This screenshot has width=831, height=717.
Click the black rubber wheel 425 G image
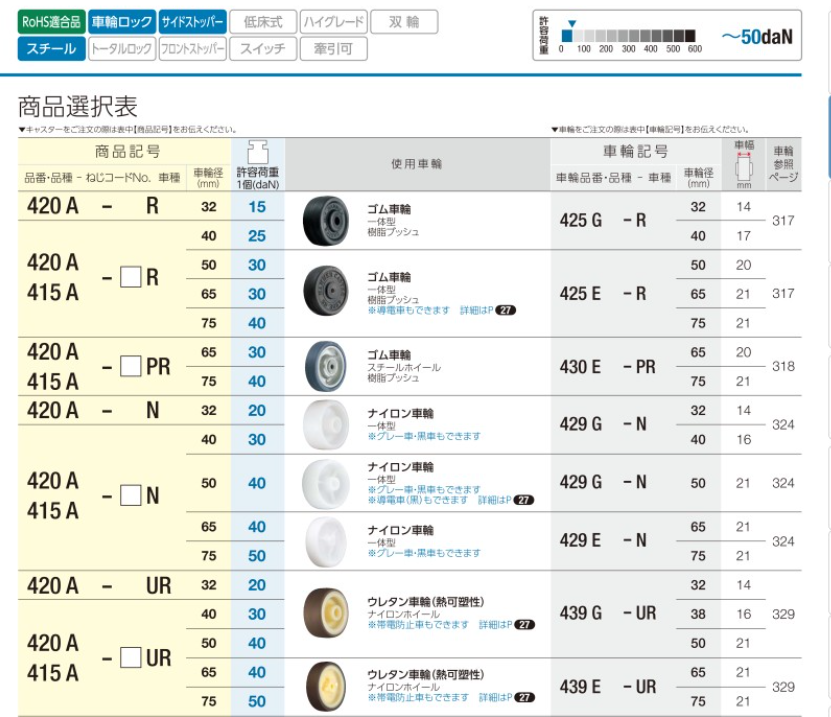326,221
